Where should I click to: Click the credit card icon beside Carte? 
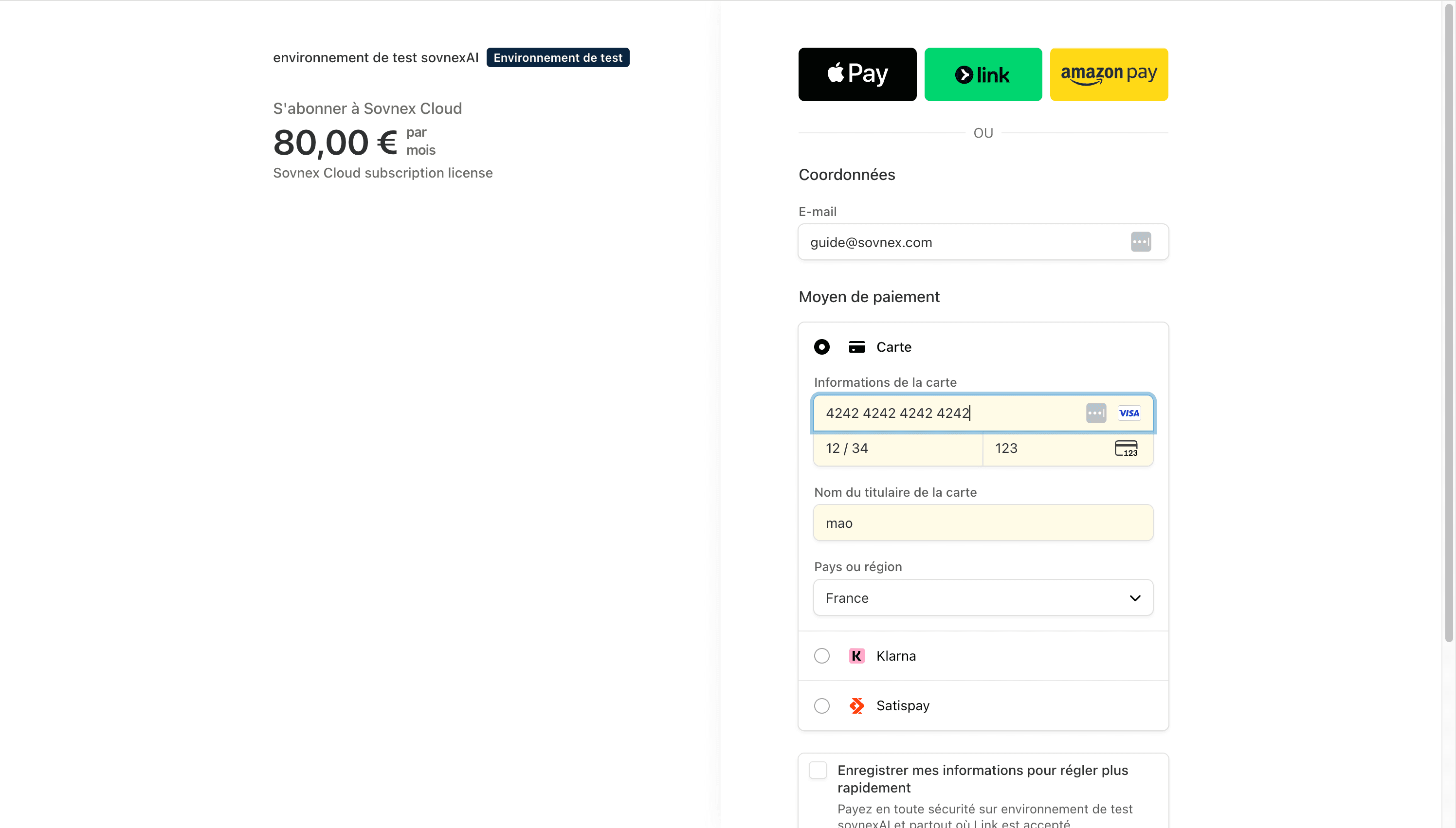[x=856, y=347]
